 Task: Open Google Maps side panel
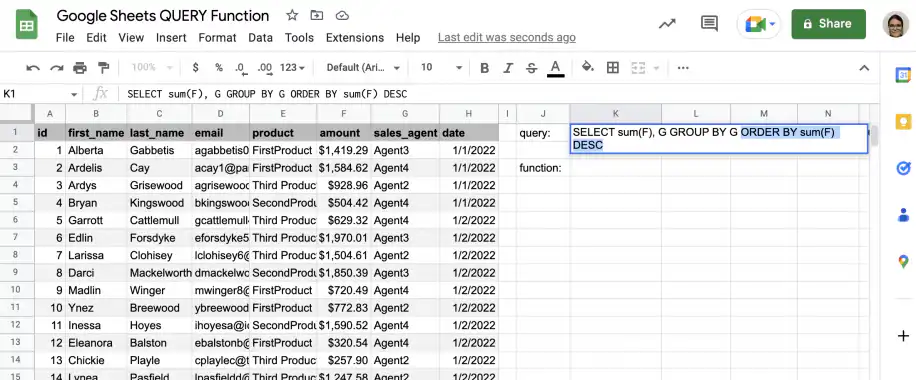coord(903,261)
